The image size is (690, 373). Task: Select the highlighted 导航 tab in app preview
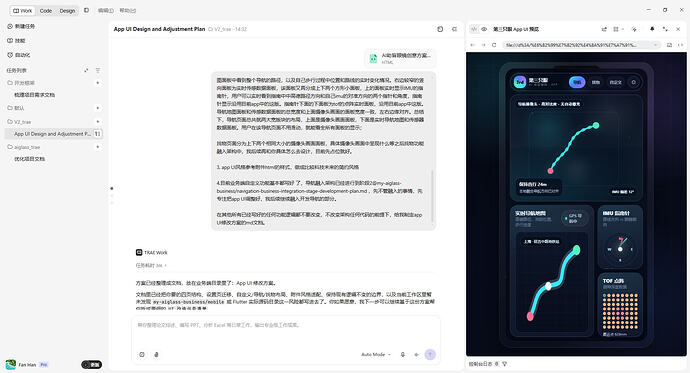coord(577,82)
